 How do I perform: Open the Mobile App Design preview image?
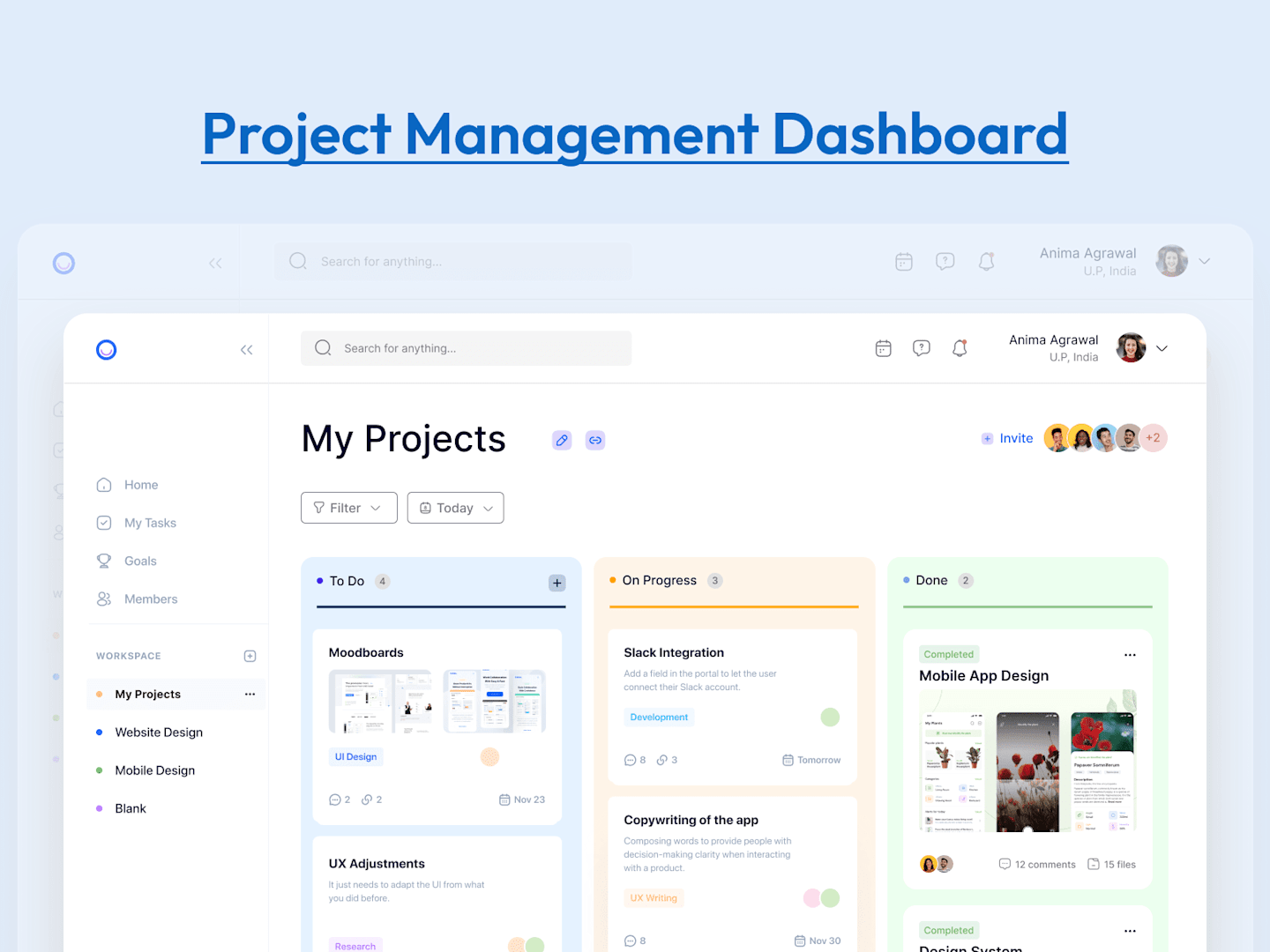pyautogui.click(x=1027, y=761)
